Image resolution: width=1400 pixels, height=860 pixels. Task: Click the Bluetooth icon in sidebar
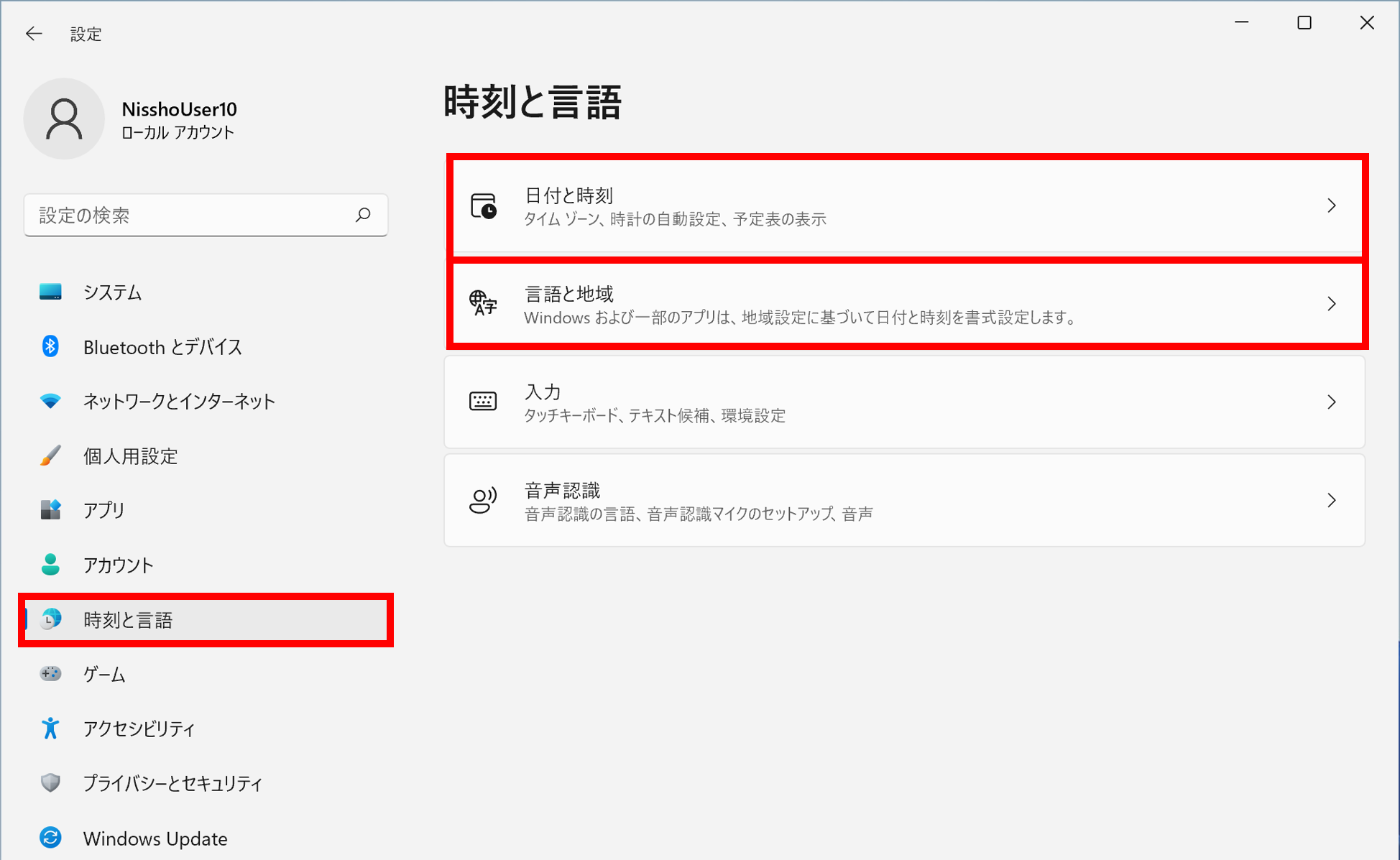50,347
